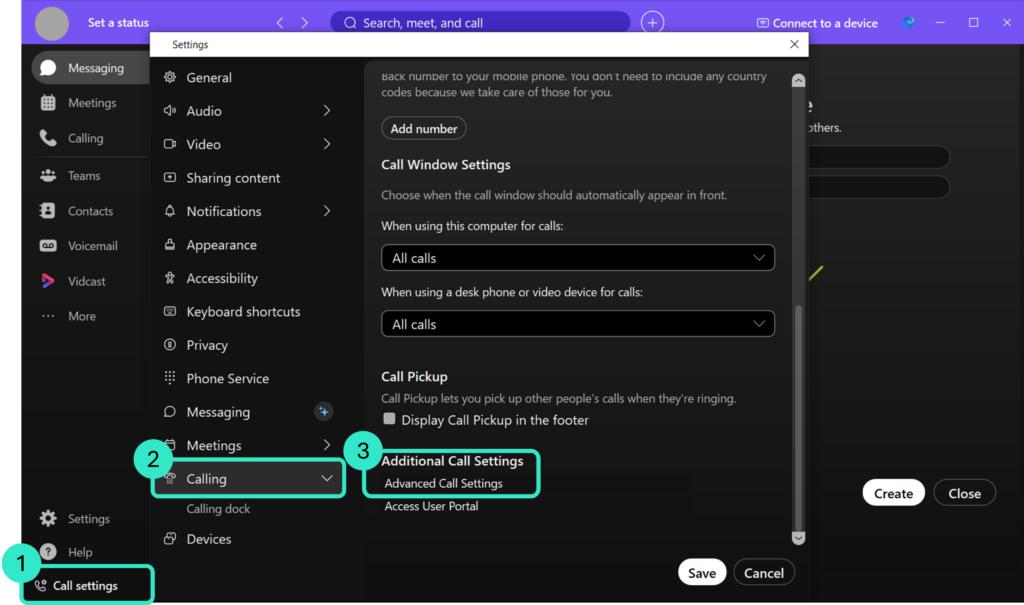Viewport: 1024px width, 605px height.
Task: Enable Display Call Pickup in the footer
Action: click(x=389, y=419)
